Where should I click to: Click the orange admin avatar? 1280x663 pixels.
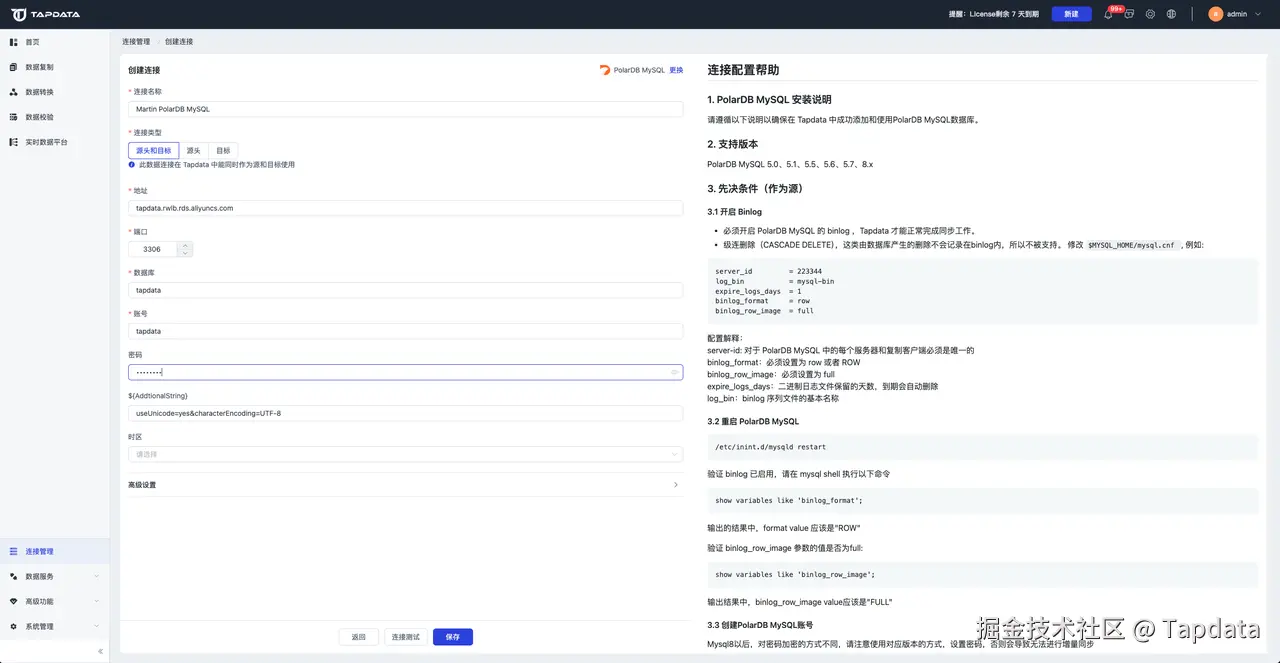(x=1215, y=14)
